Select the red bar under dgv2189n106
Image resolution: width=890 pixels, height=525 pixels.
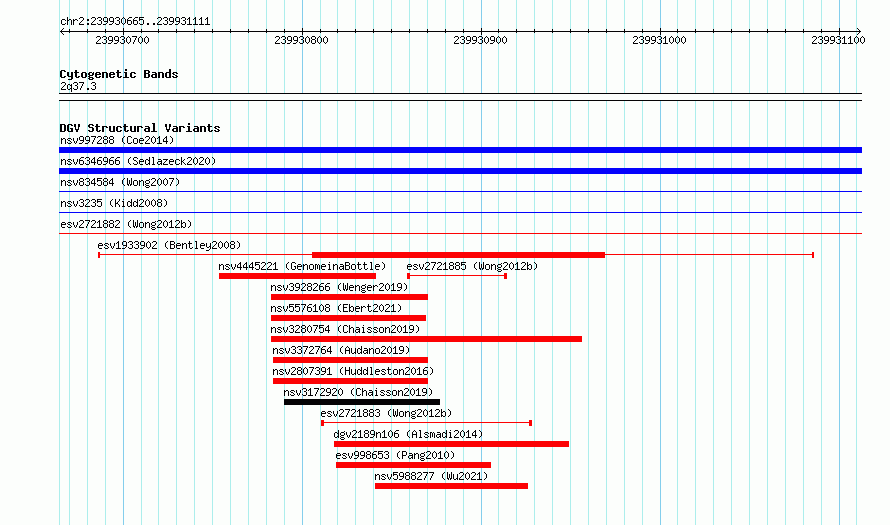pyautogui.click(x=451, y=444)
